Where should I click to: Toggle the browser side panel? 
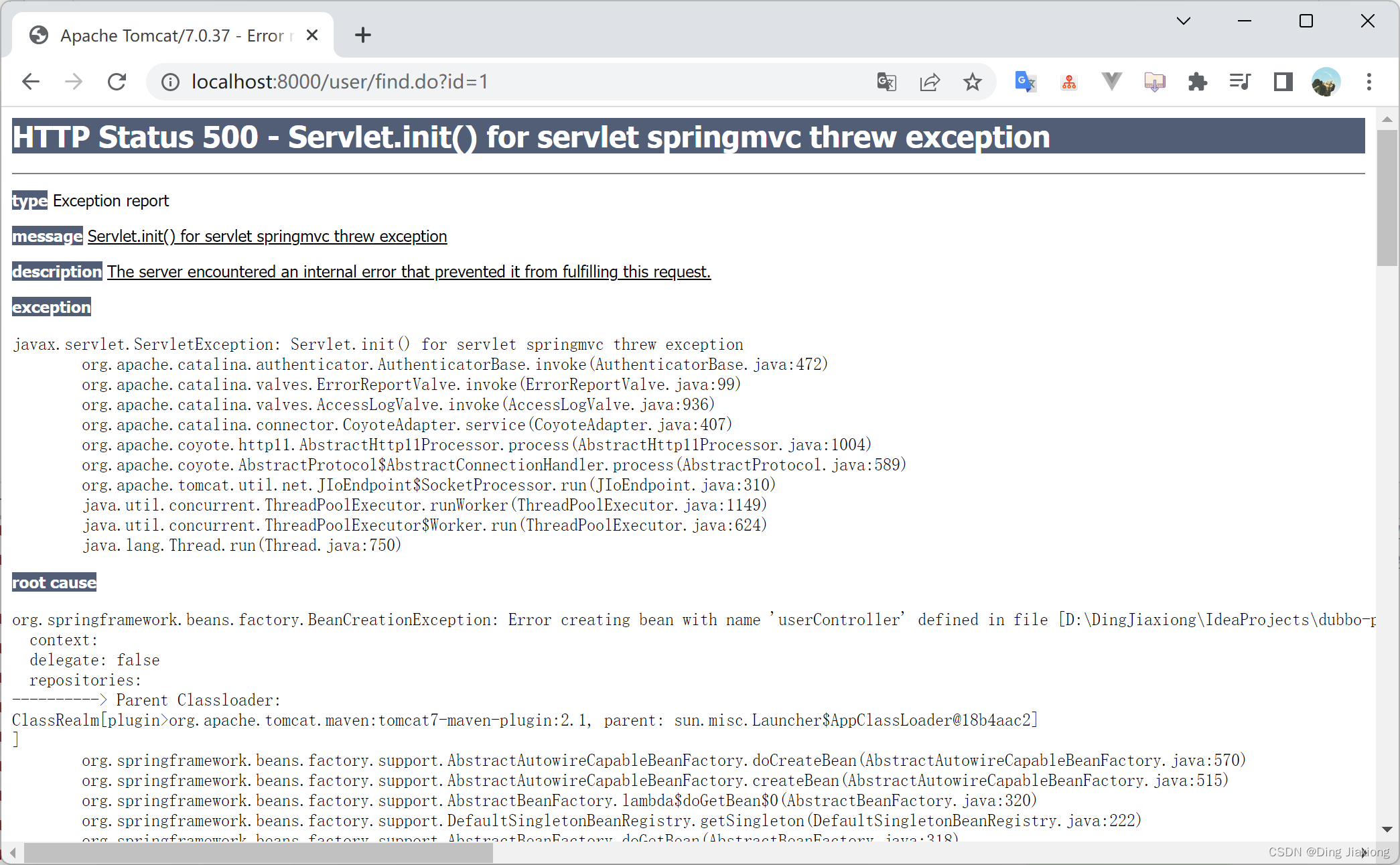pyautogui.click(x=1283, y=82)
